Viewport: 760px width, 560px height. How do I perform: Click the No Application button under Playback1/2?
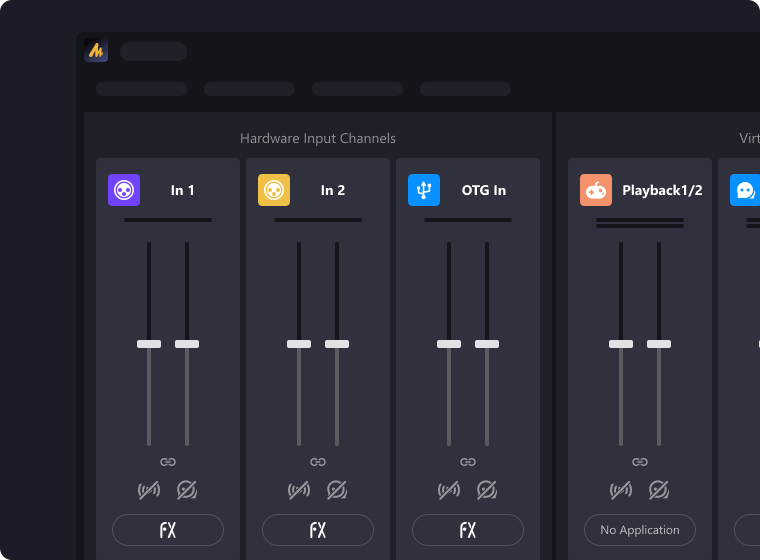pyautogui.click(x=640, y=530)
